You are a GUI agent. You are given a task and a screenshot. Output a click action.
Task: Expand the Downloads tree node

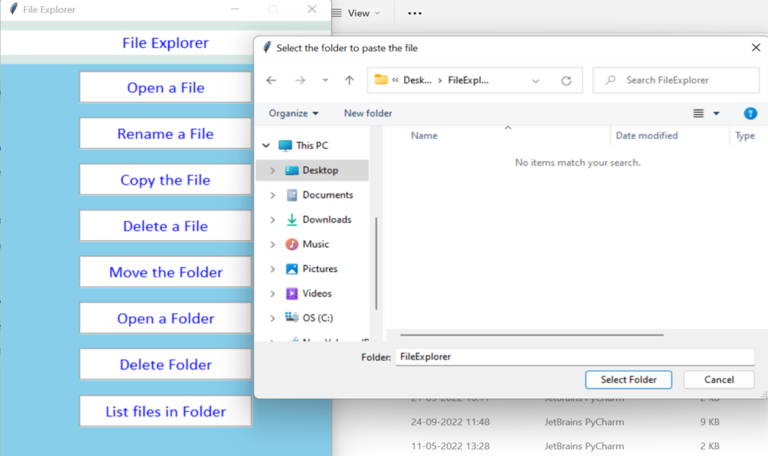[273, 220]
